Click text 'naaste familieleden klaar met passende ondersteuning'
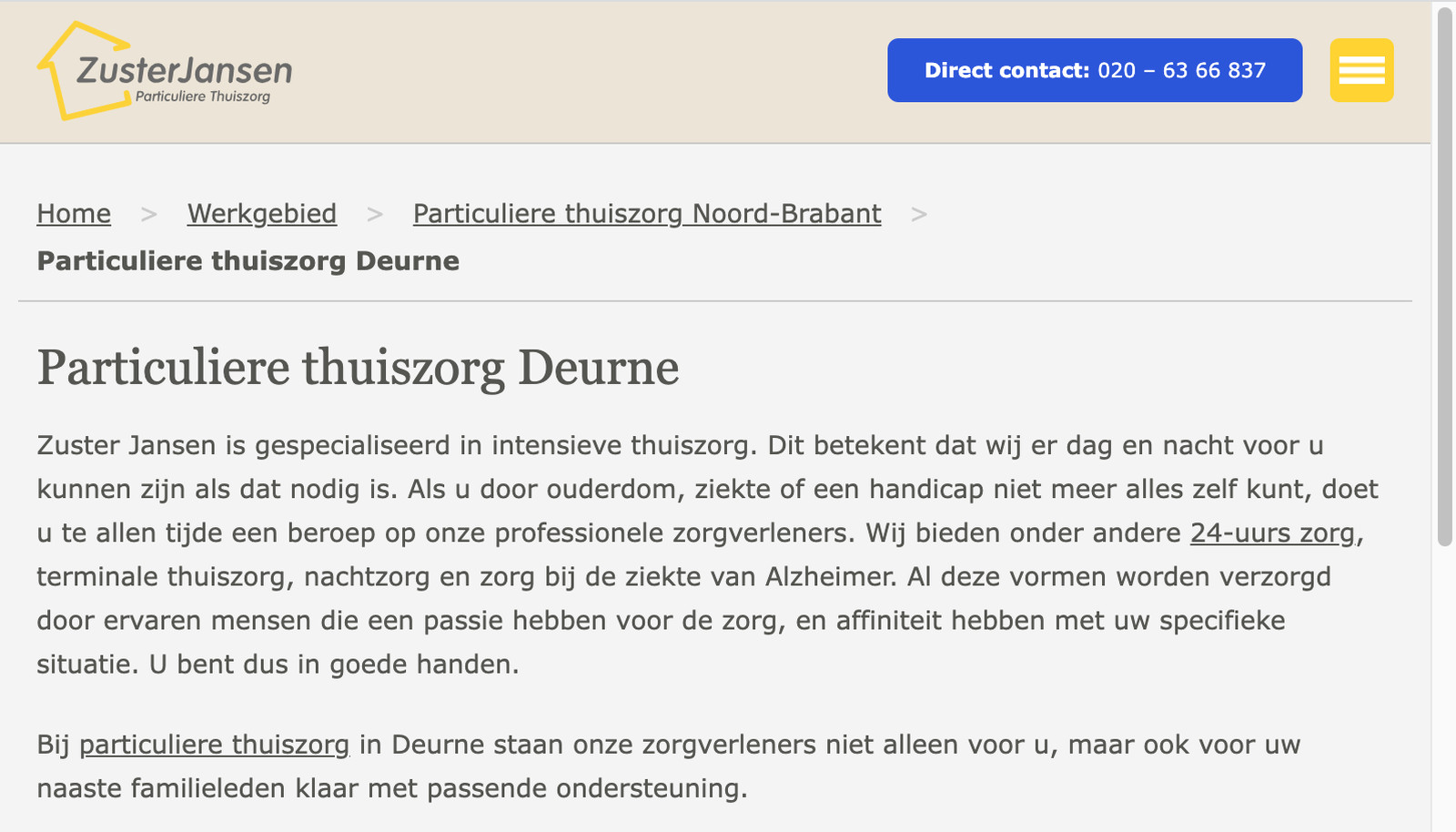 [389, 788]
